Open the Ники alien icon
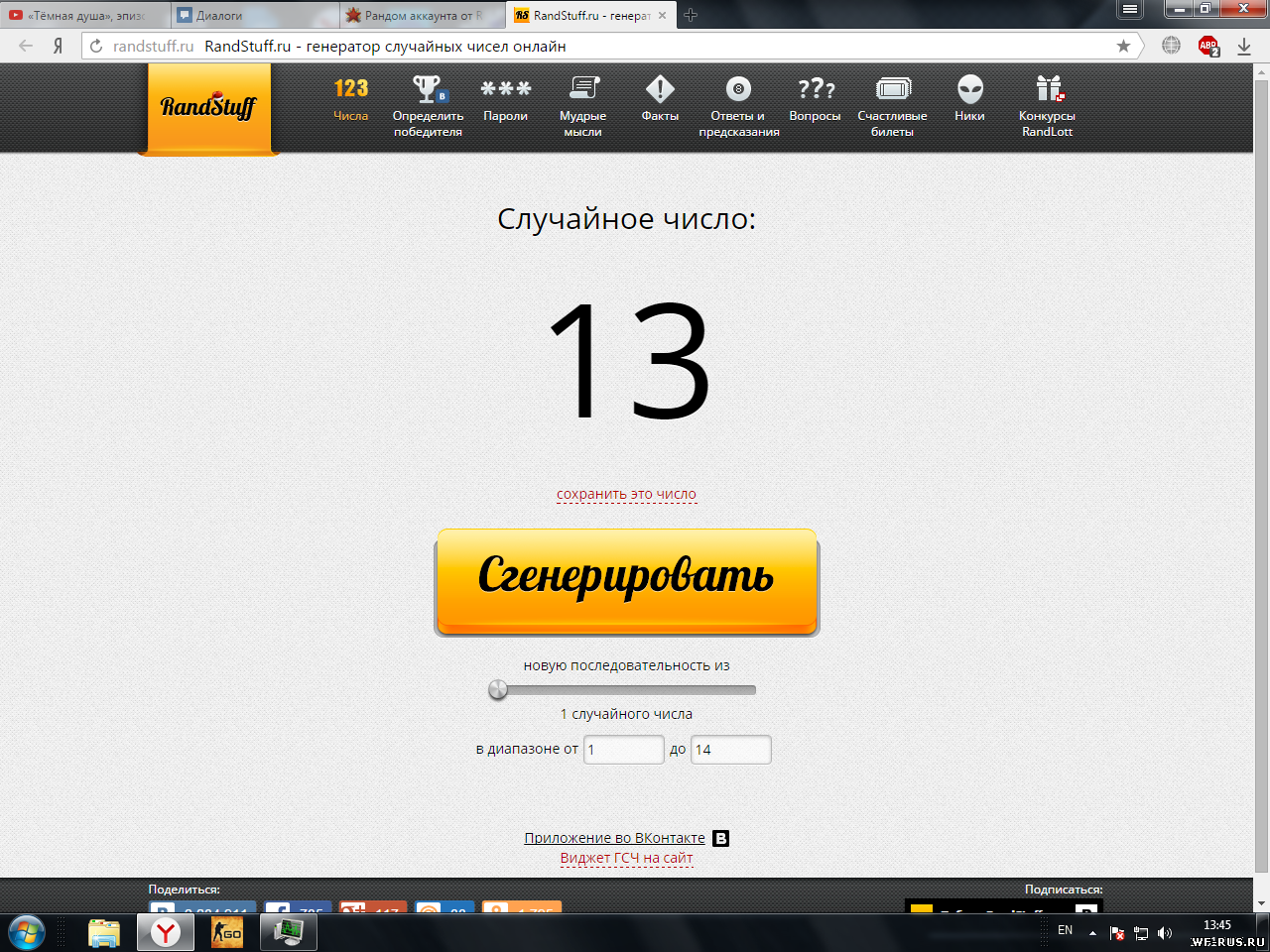 coord(970,89)
